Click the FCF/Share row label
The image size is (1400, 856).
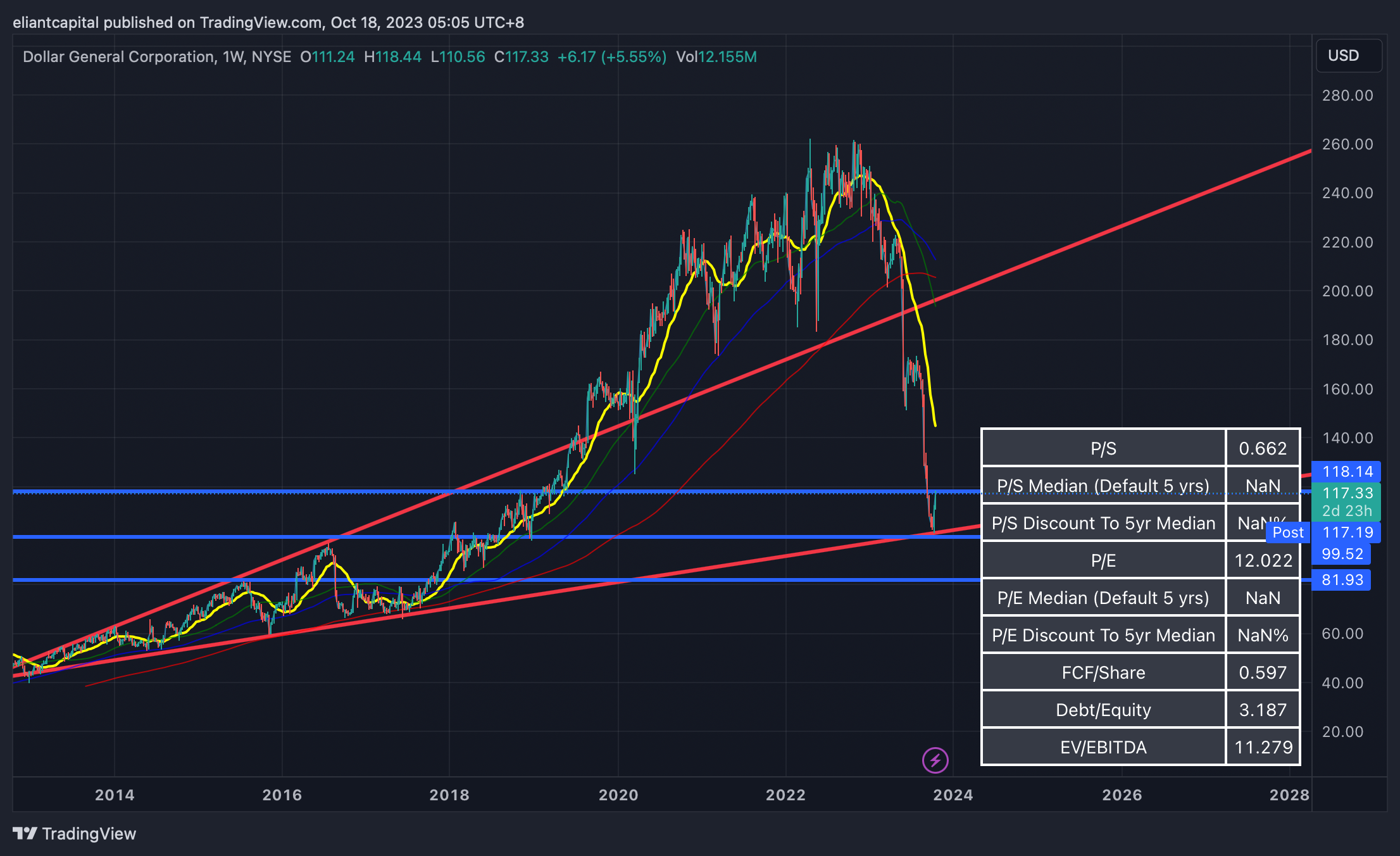1103,672
